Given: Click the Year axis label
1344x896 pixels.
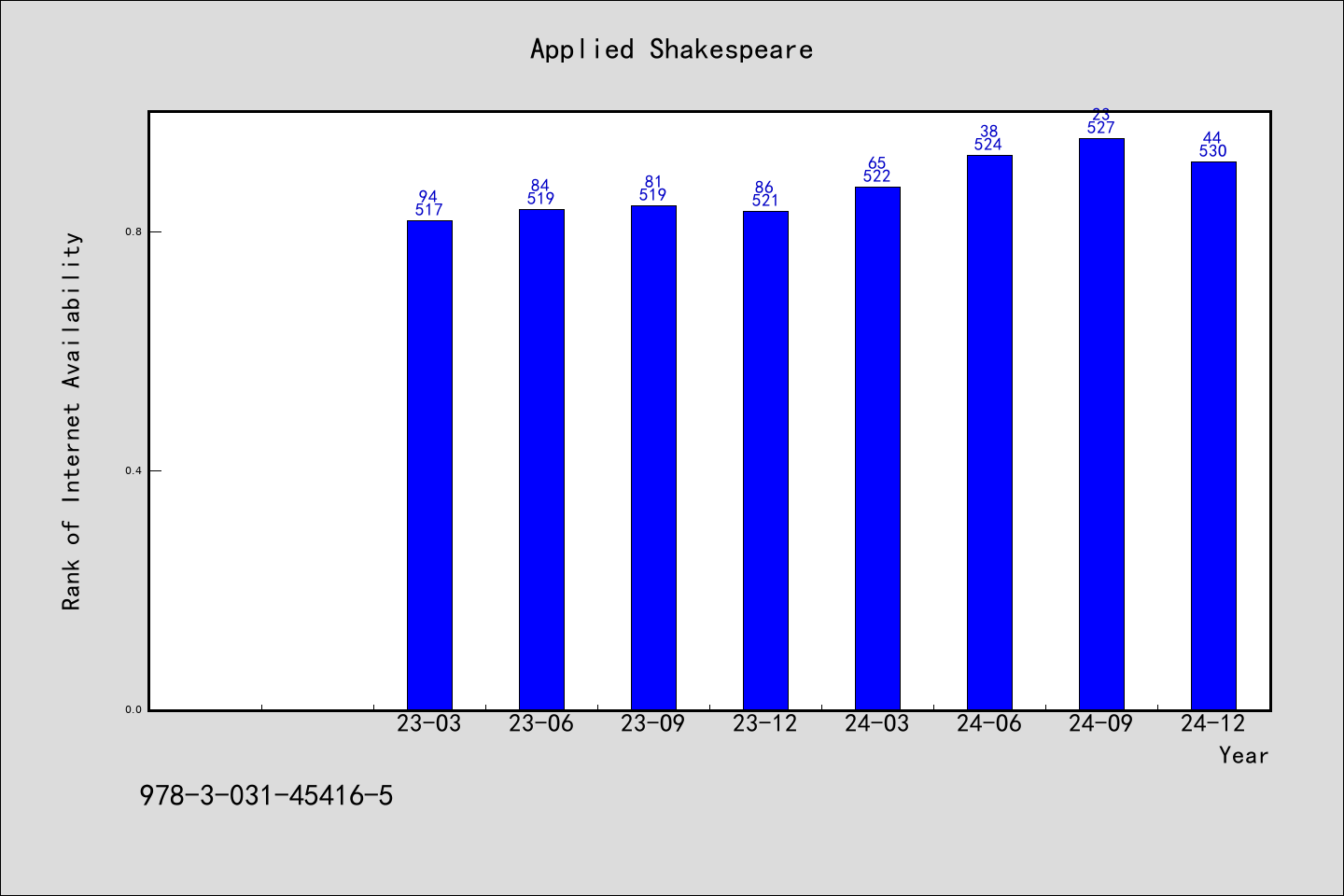Looking at the screenshot, I should point(1243,755).
